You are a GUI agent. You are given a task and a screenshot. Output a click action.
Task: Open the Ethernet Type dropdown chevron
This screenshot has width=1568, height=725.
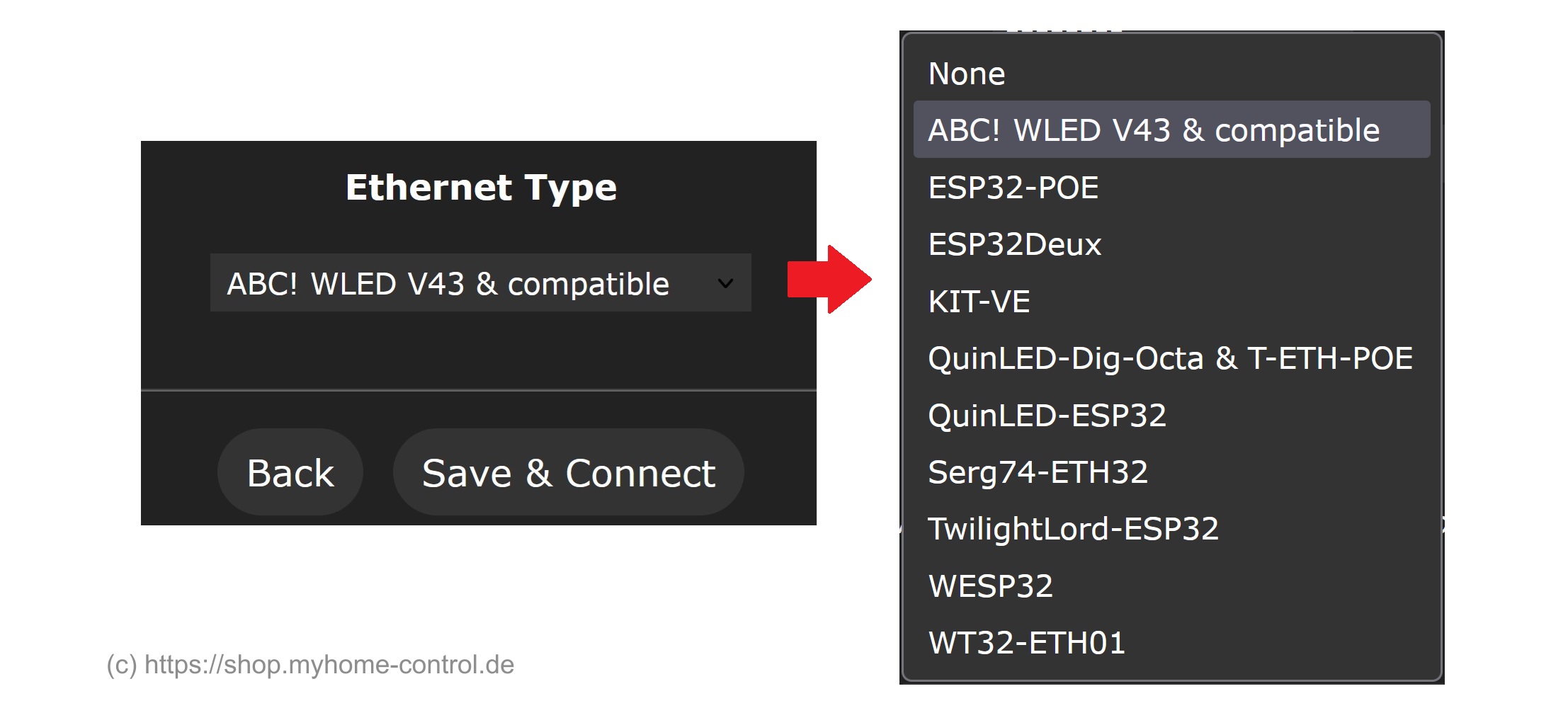point(725,283)
